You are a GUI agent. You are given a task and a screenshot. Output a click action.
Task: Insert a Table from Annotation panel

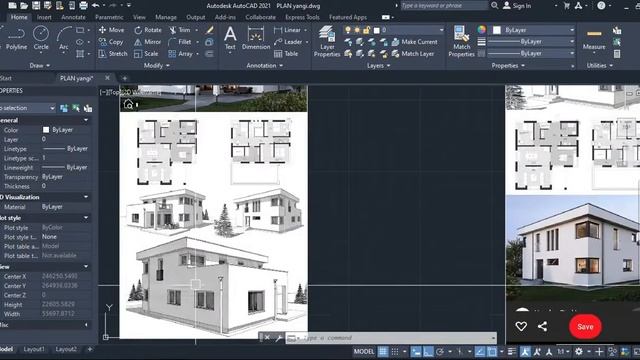point(286,53)
